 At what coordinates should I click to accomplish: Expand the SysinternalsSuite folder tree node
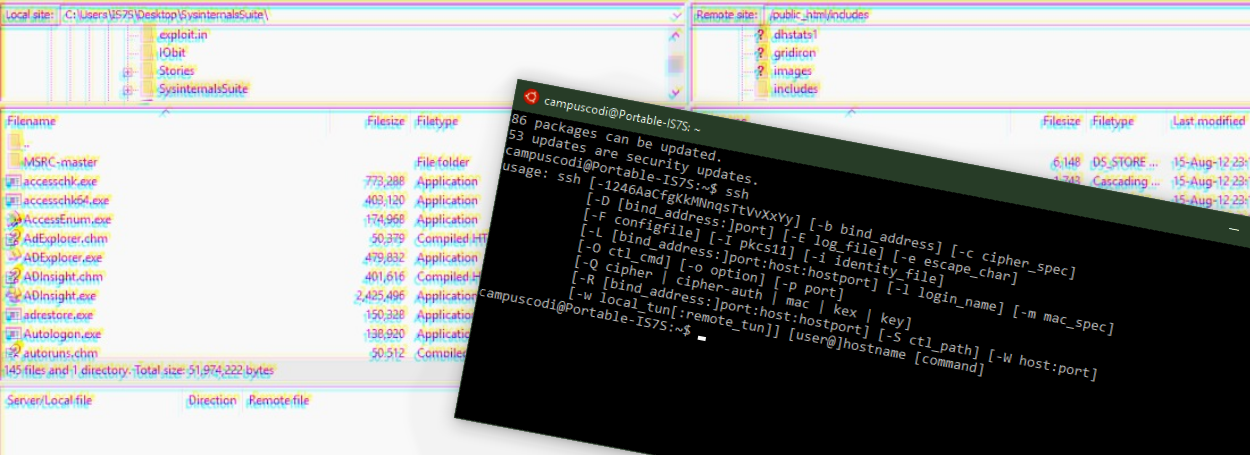tap(127, 90)
